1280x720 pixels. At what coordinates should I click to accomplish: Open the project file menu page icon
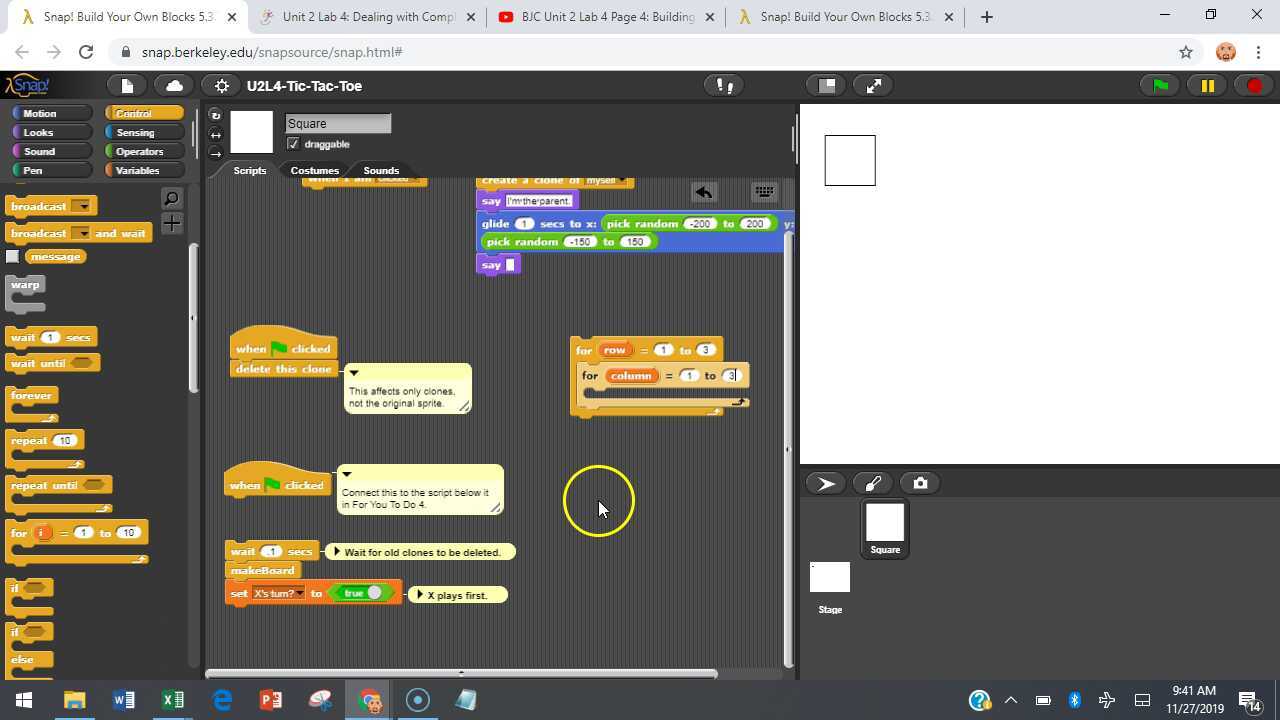(x=126, y=85)
